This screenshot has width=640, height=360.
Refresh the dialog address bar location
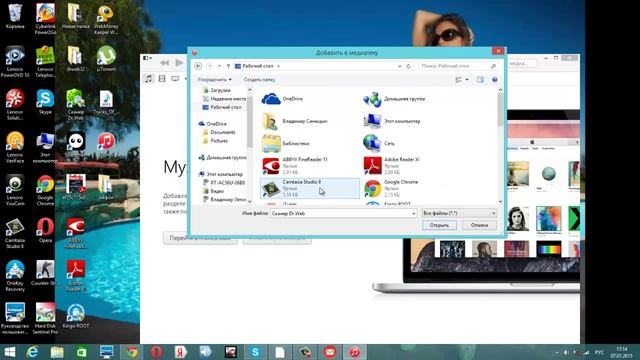[408, 66]
